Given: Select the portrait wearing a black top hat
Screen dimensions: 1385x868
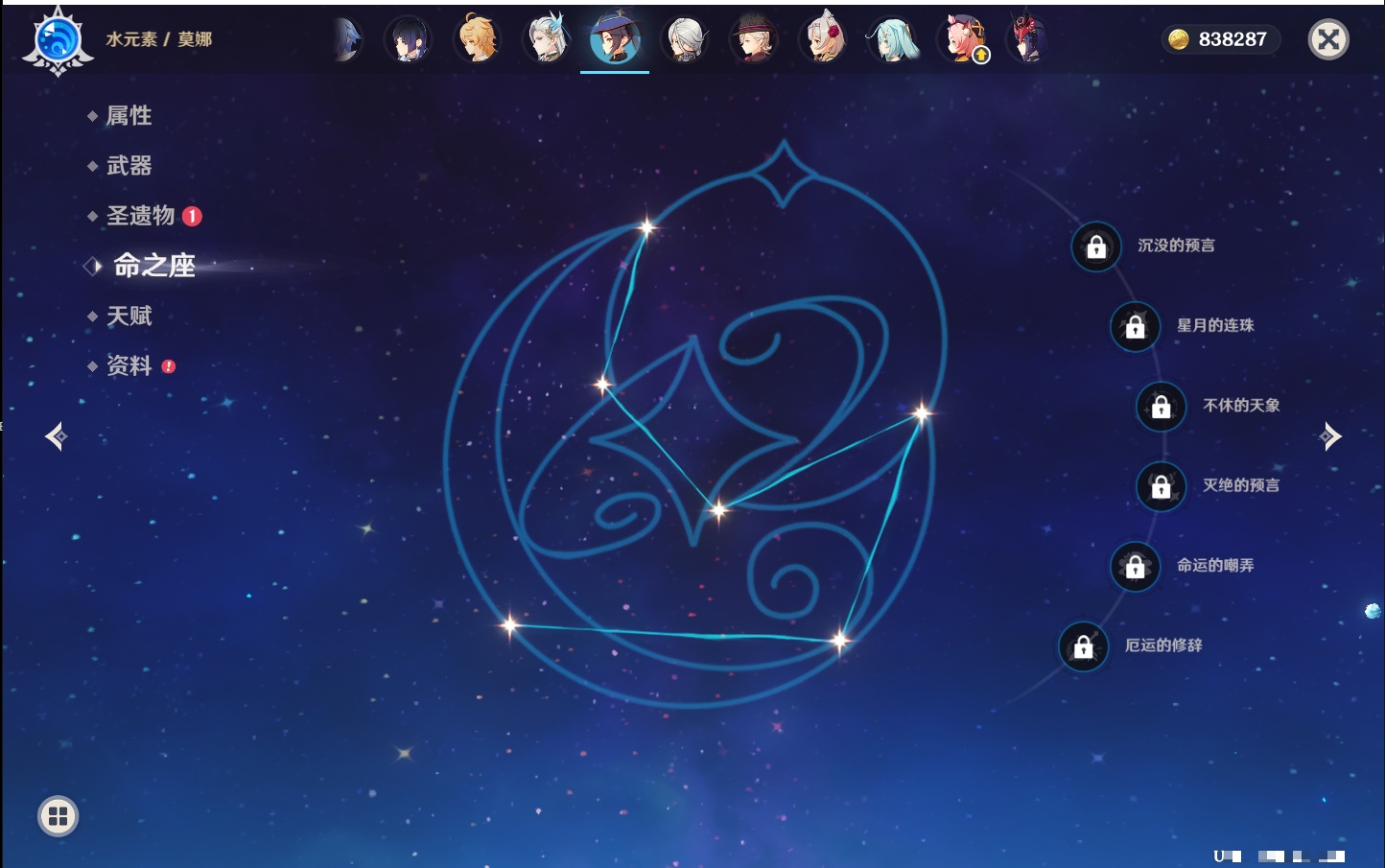Looking at the screenshot, I should [754, 39].
